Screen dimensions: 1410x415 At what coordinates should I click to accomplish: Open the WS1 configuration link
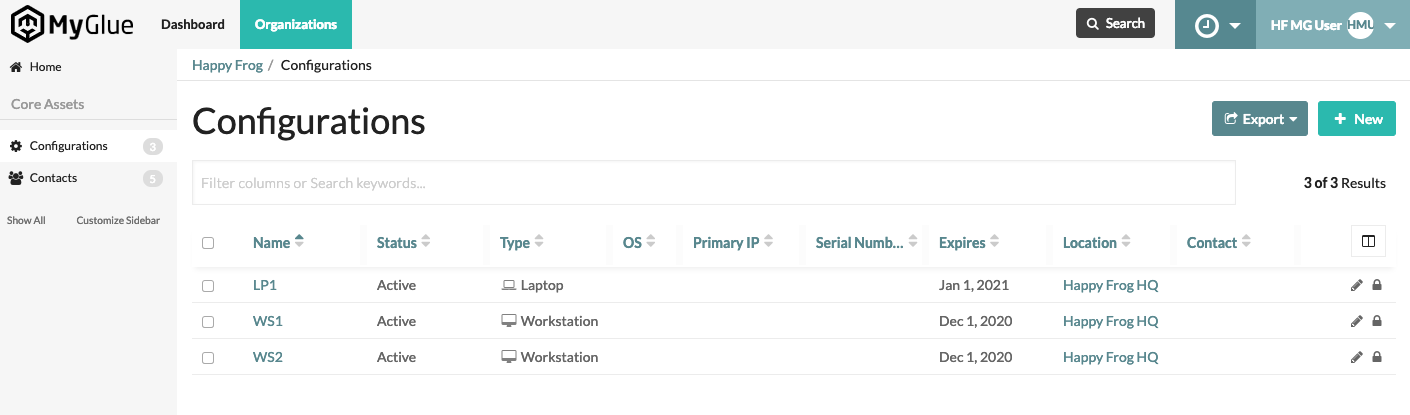(x=267, y=321)
